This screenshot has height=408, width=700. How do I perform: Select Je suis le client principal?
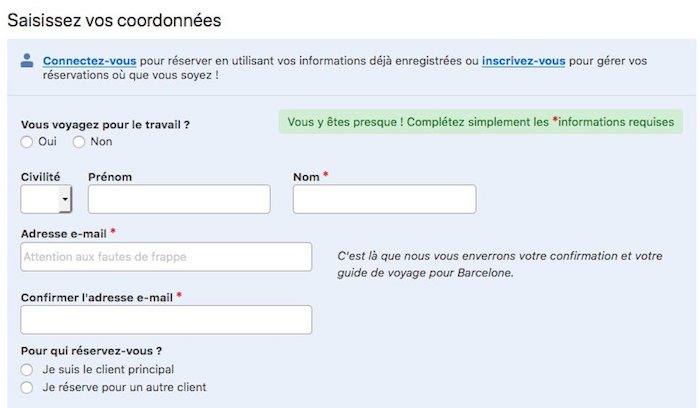(27, 370)
